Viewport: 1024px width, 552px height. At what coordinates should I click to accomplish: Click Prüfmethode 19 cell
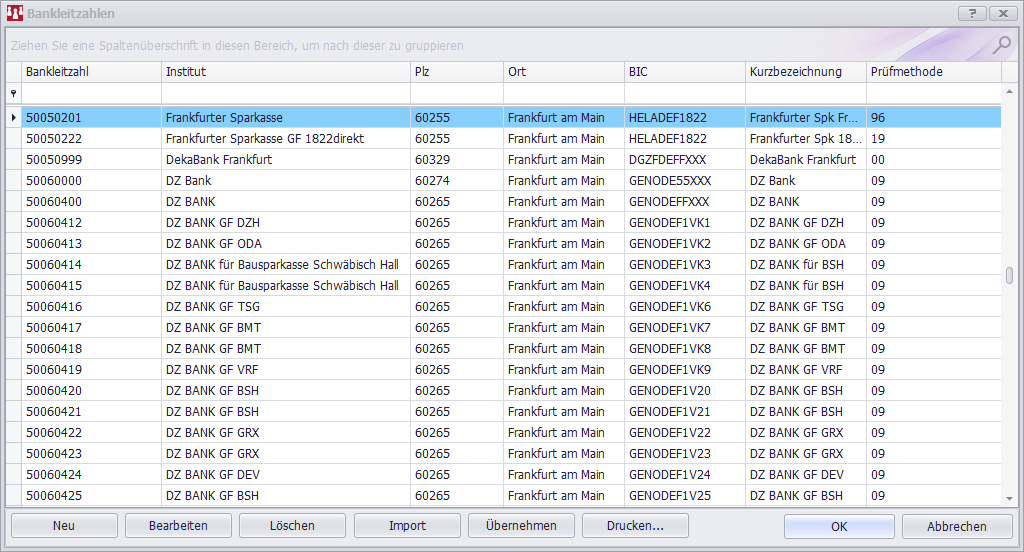[934, 138]
